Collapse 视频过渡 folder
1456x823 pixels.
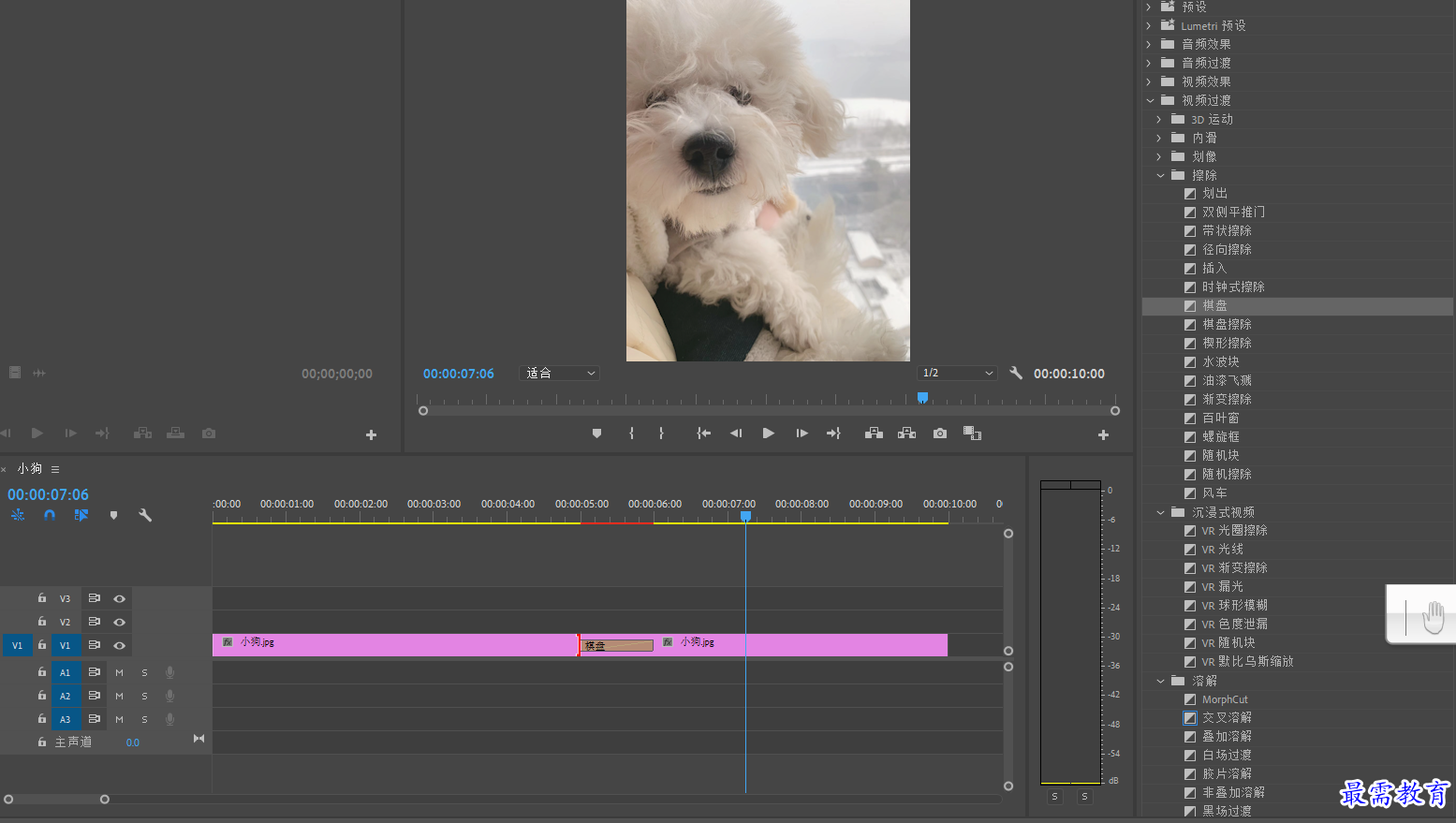1150,100
